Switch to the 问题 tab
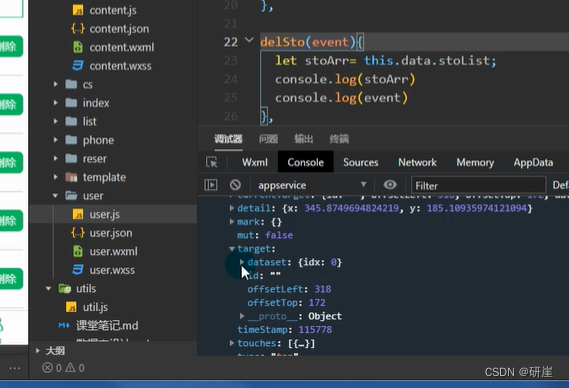 coord(268,139)
